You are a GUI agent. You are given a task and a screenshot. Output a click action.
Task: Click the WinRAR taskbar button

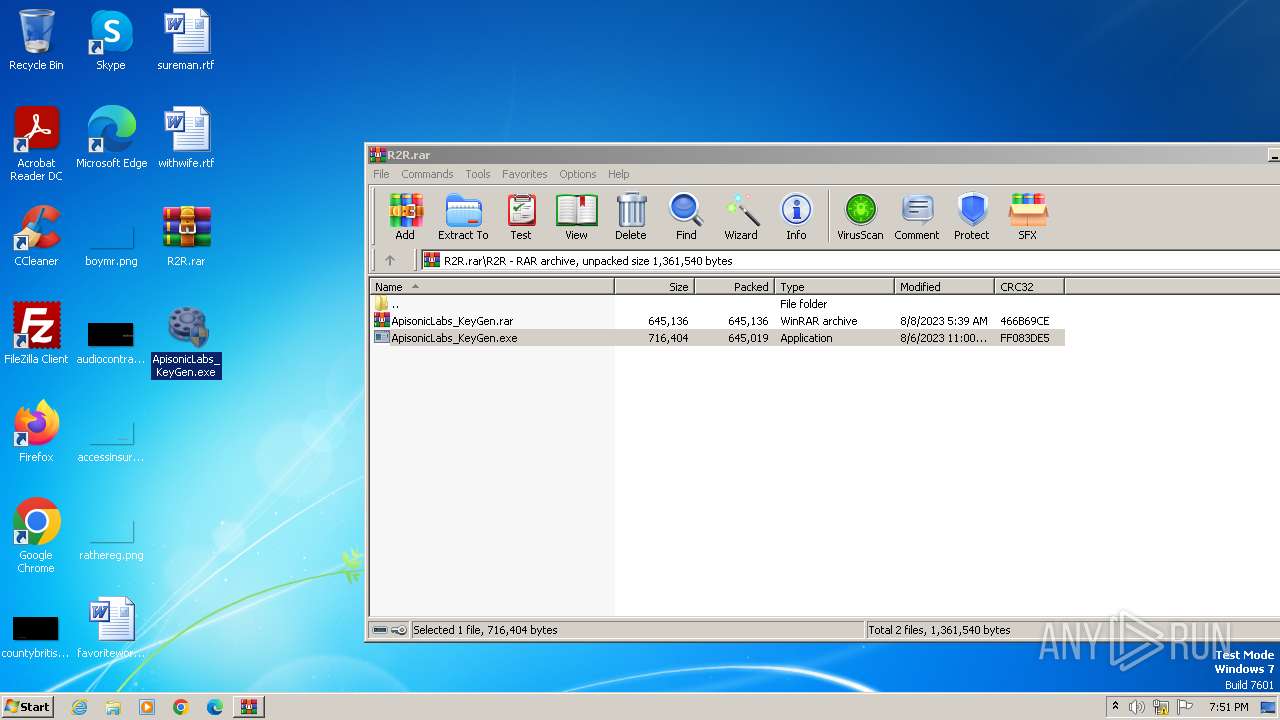249,707
